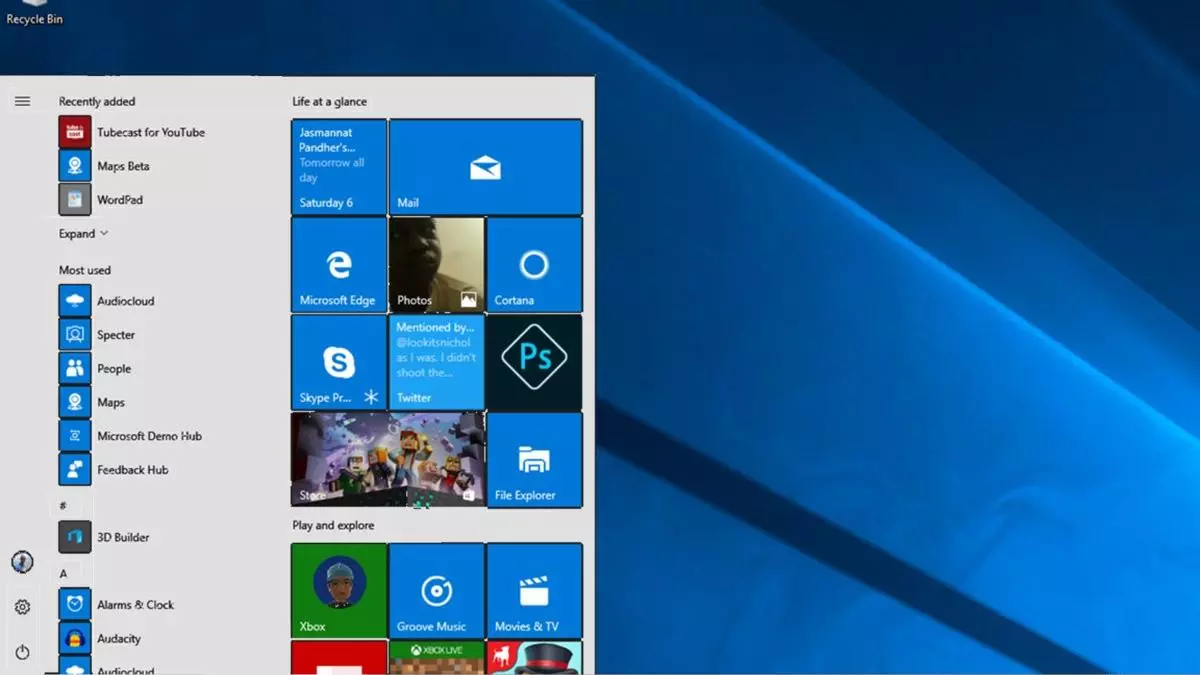Open the Settings gear in the Start sidebar

22,607
